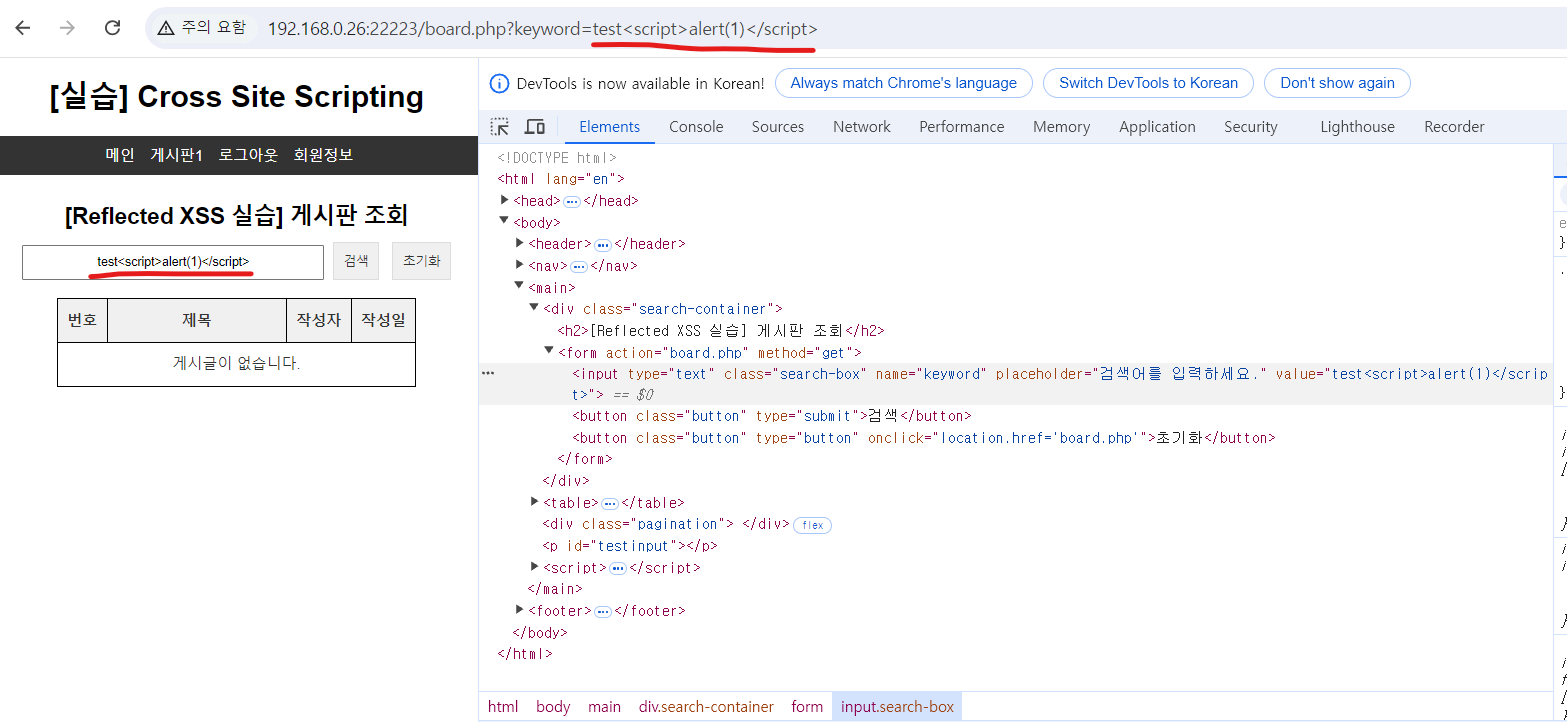Viewport: 1567px width, 722px height.
Task: Select the p id testinput DOM line
Action: click(x=629, y=546)
